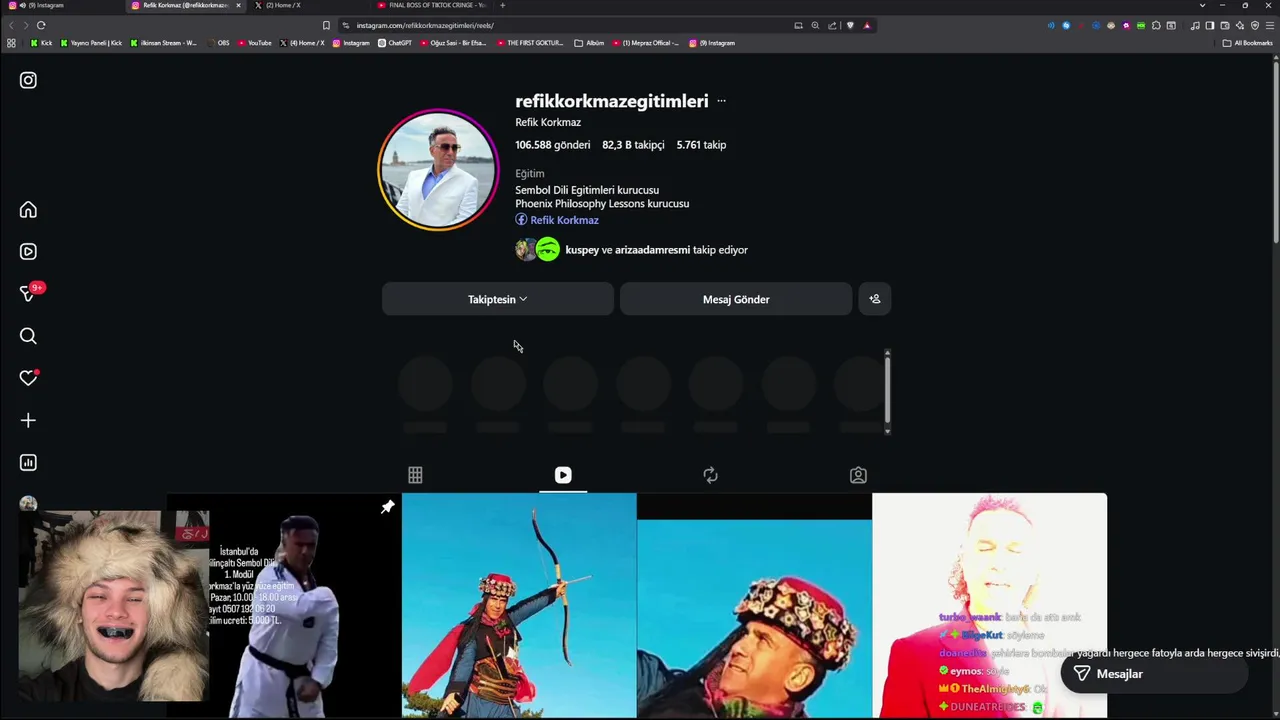This screenshot has width=1280, height=720.
Task: Open browser zoom magnifier in address bar
Action: [x=815, y=25]
